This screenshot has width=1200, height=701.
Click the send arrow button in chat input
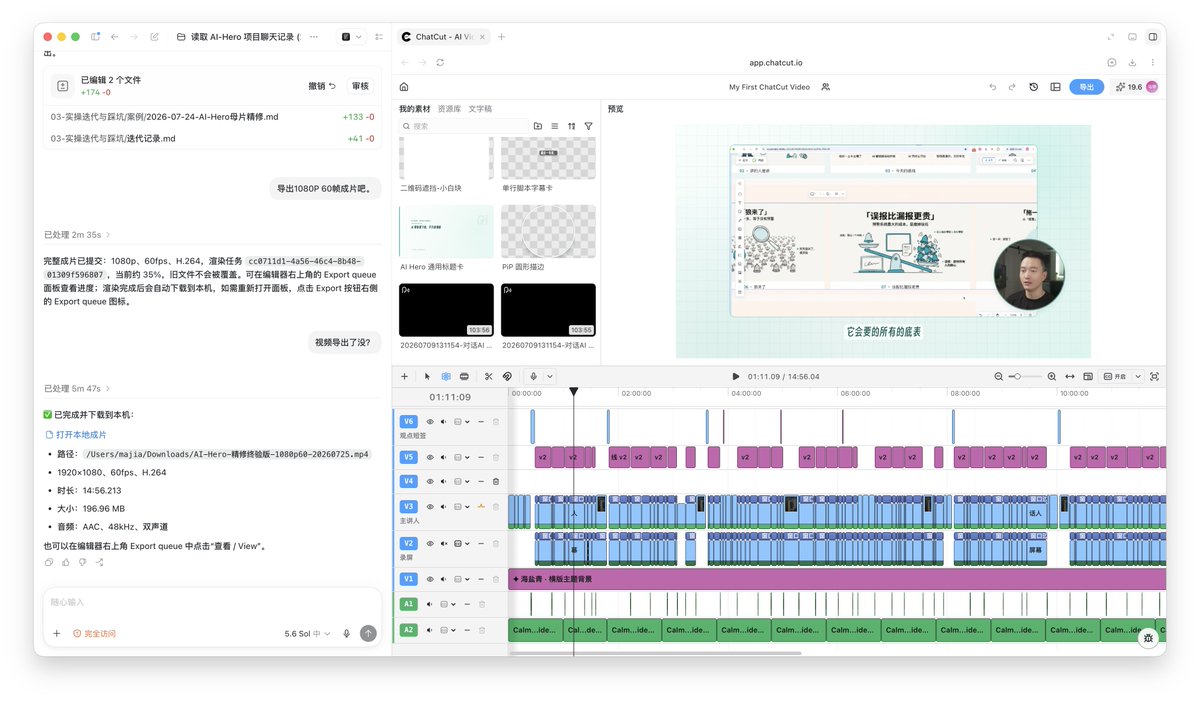pyautogui.click(x=368, y=633)
